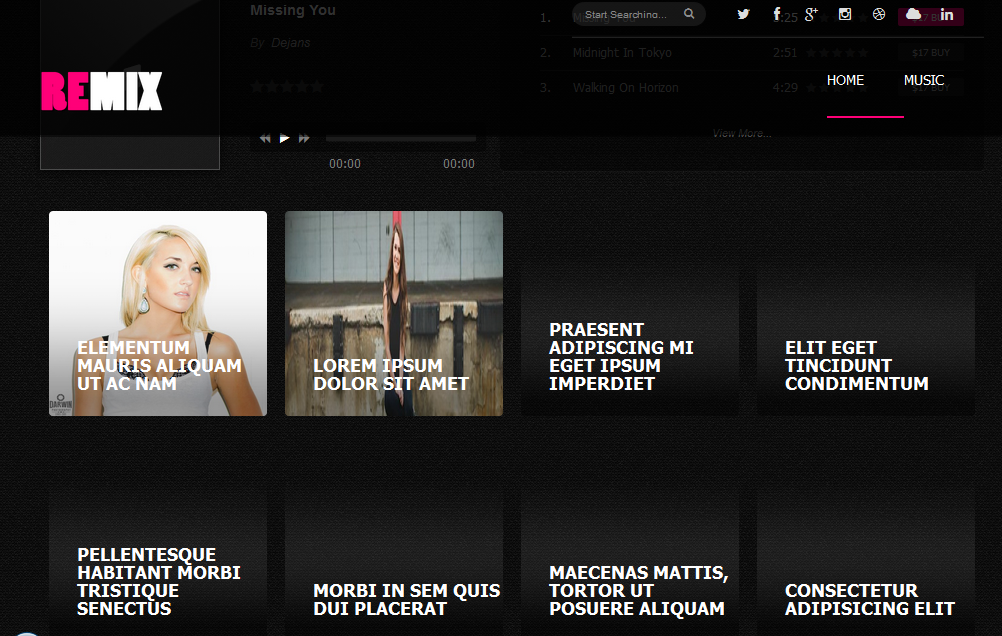1002x636 pixels.
Task: Click the By Dejans artist name
Action: pos(281,43)
